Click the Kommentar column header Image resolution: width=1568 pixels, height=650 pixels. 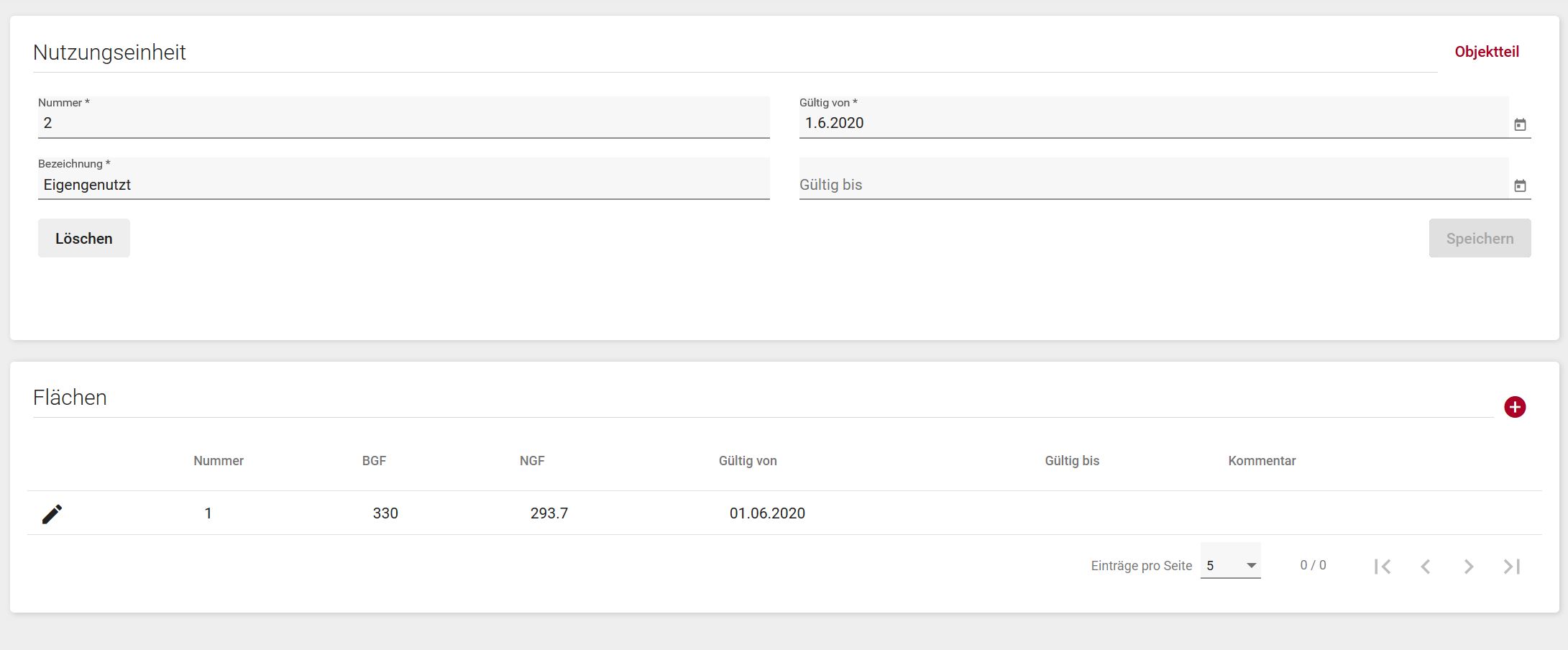[1262, 461]
